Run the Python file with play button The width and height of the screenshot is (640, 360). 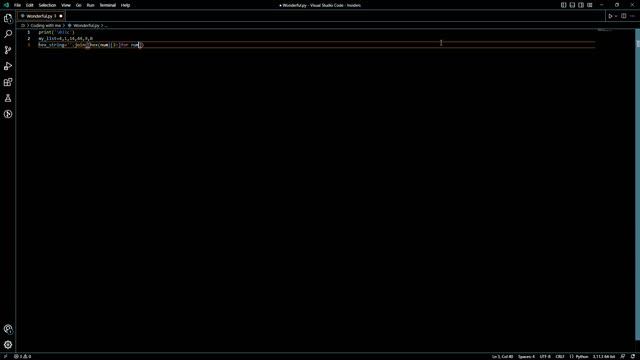click(610, 16)
